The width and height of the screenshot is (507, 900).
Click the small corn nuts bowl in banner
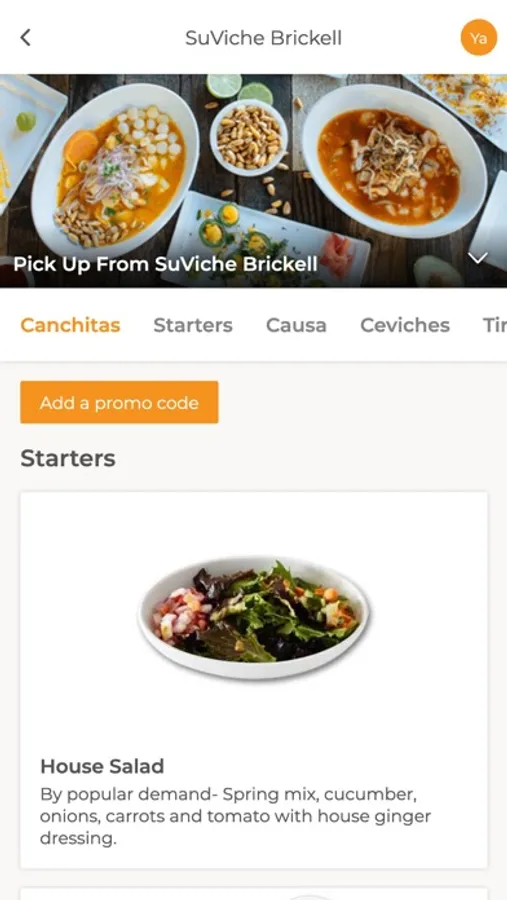[249, 137]
